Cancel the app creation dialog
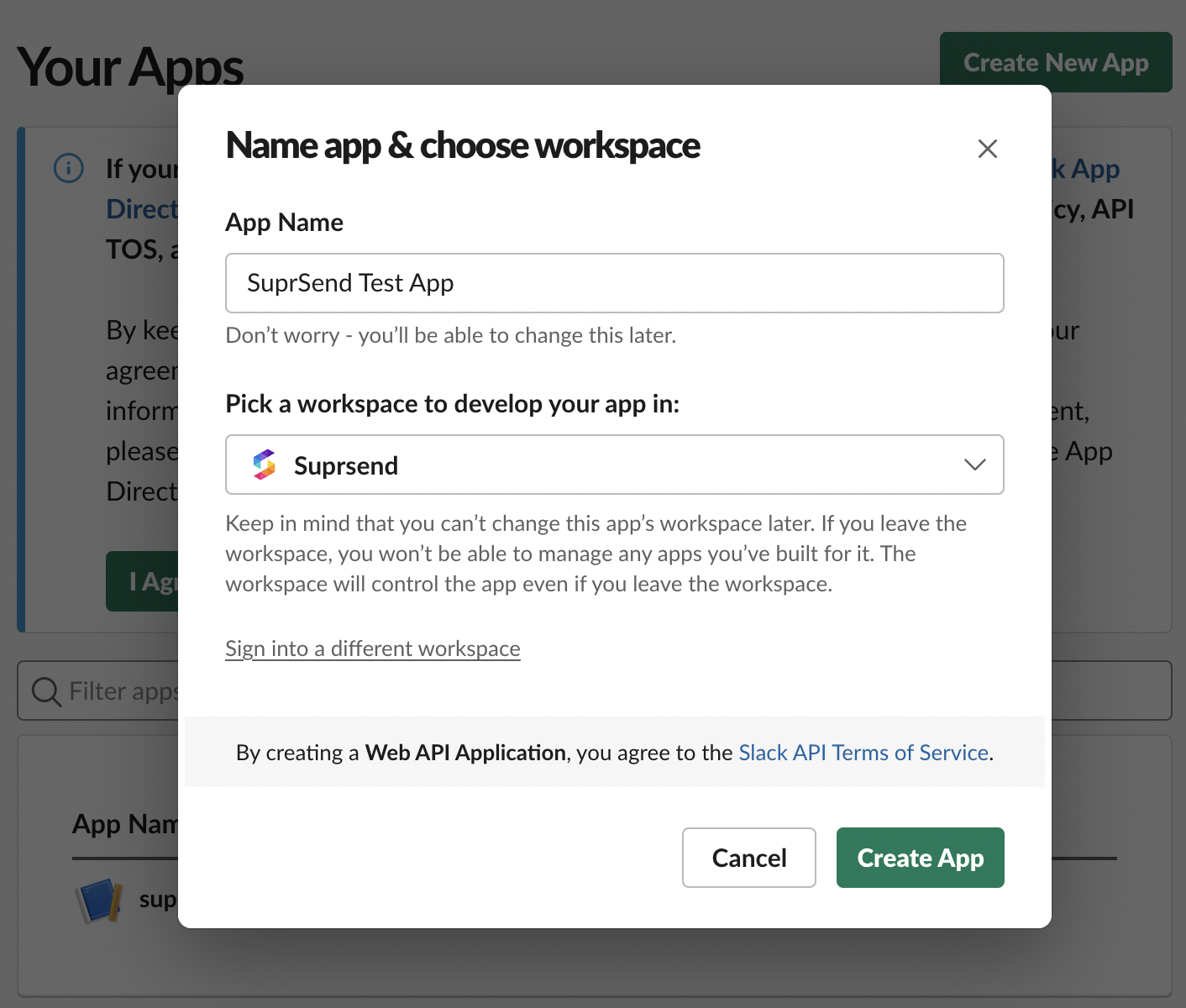 [x=749, y=858]
